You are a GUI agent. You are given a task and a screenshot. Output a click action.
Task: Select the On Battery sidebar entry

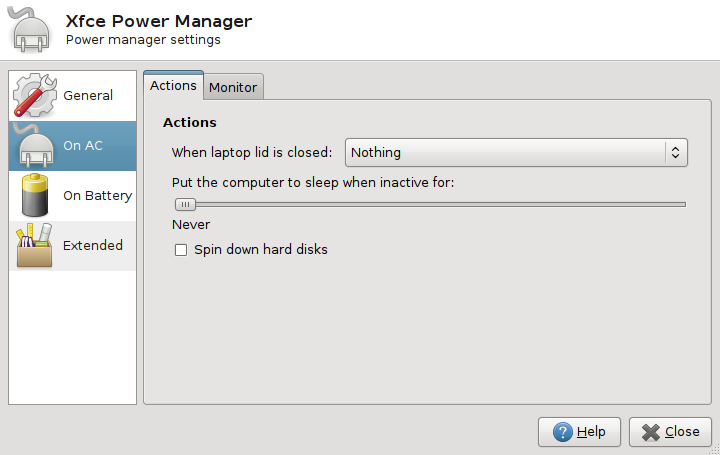tap(97, 196)
